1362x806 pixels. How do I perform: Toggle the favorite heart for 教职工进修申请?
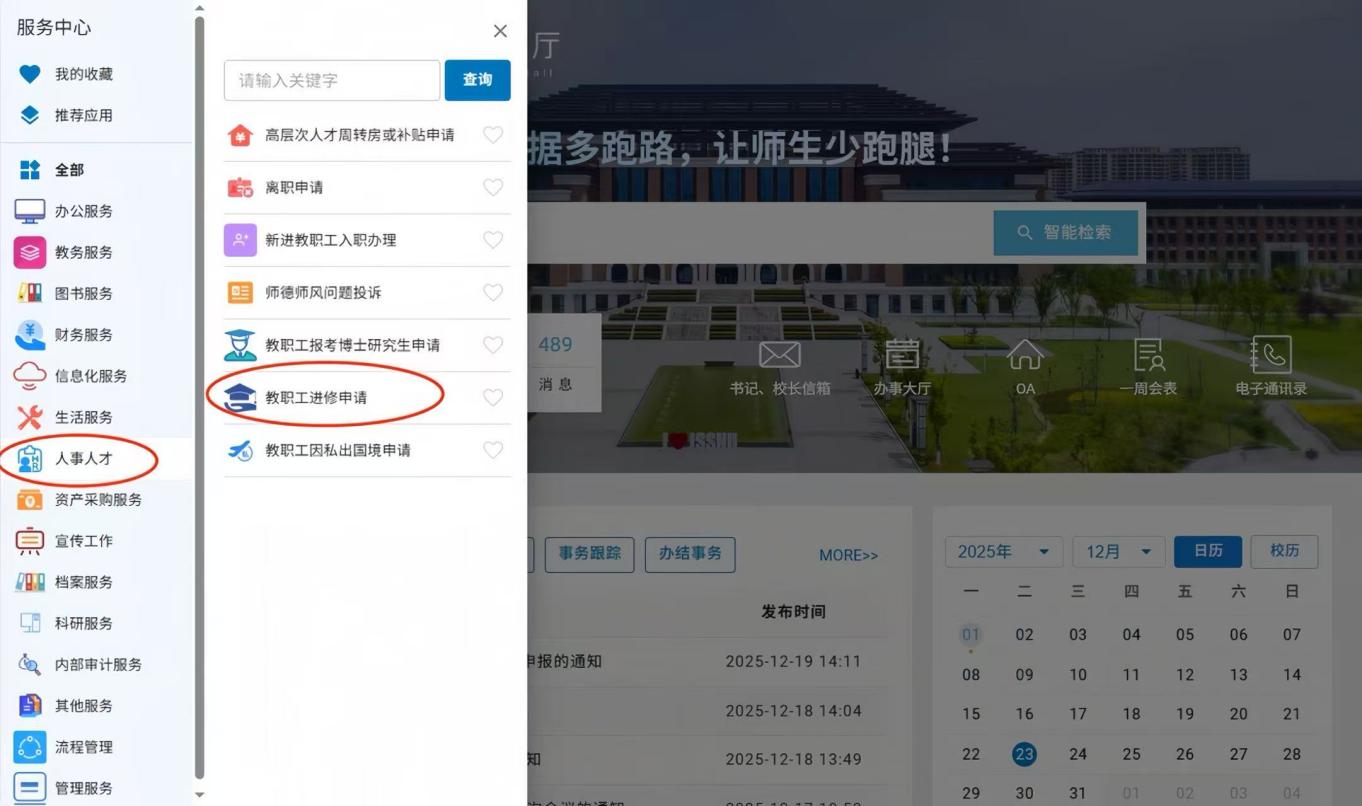coord(493,398)
